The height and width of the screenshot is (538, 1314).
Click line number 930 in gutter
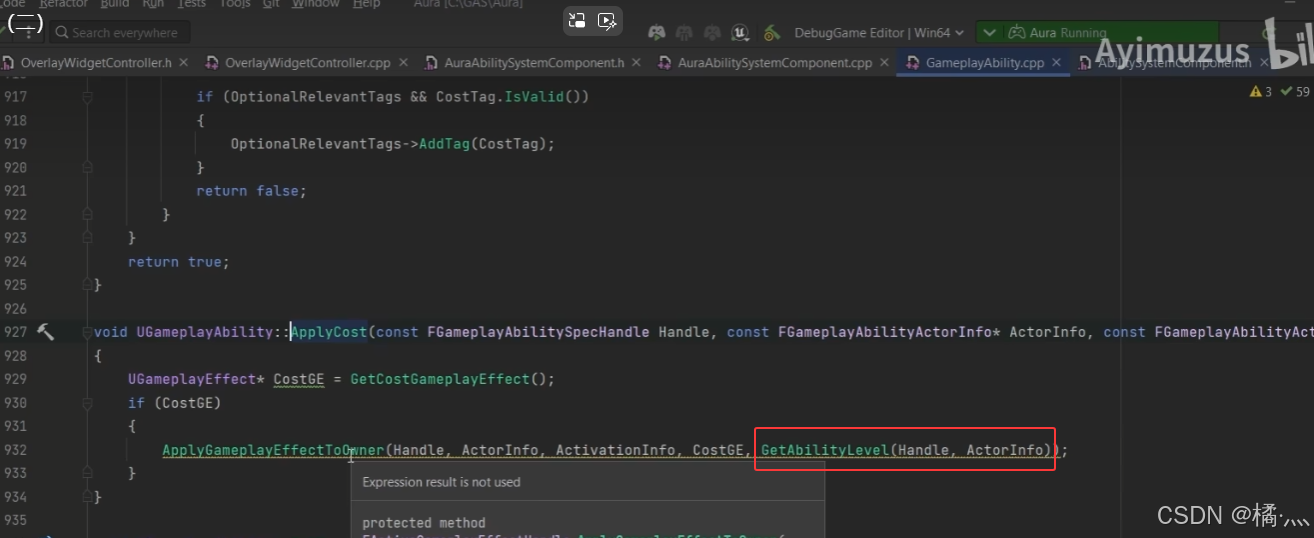pyautogui.click(x=15, y=403)
